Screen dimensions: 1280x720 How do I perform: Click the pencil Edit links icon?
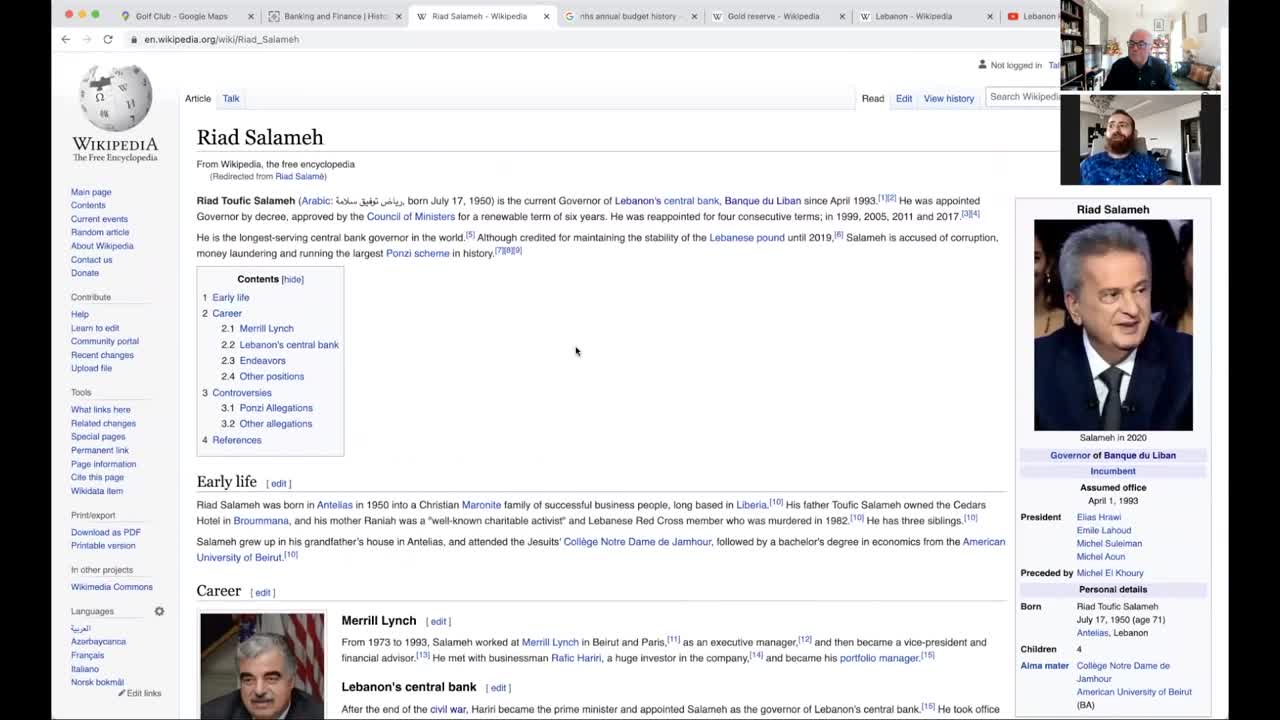pyautogui.click(x=122, y=693)
